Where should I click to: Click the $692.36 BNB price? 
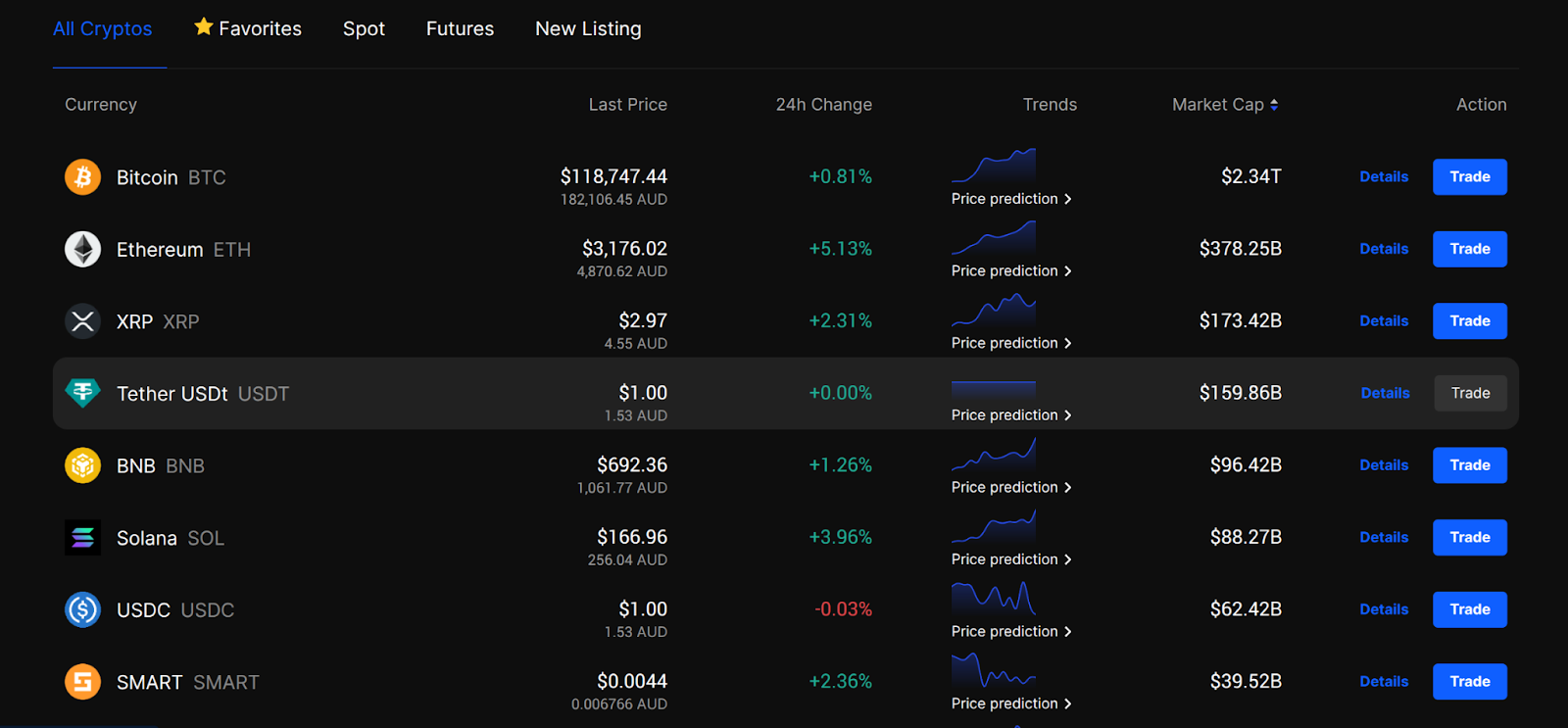(632, 464)
